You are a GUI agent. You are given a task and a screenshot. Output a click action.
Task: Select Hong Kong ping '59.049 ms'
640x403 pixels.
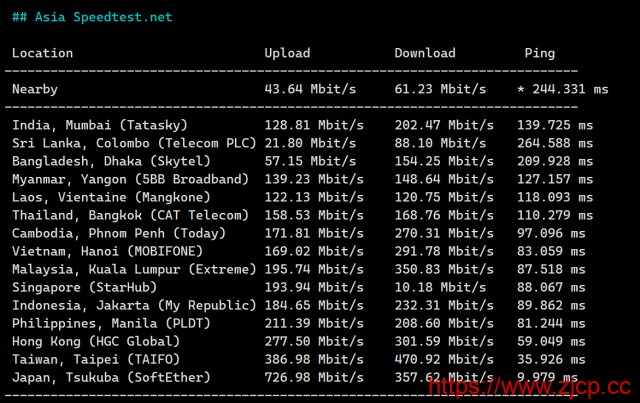pyautogui.click(x=551, y=341)
